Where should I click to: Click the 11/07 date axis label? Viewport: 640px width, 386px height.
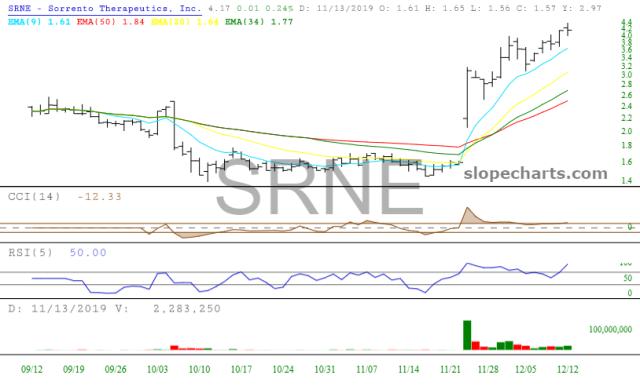(x=367, y=369)
